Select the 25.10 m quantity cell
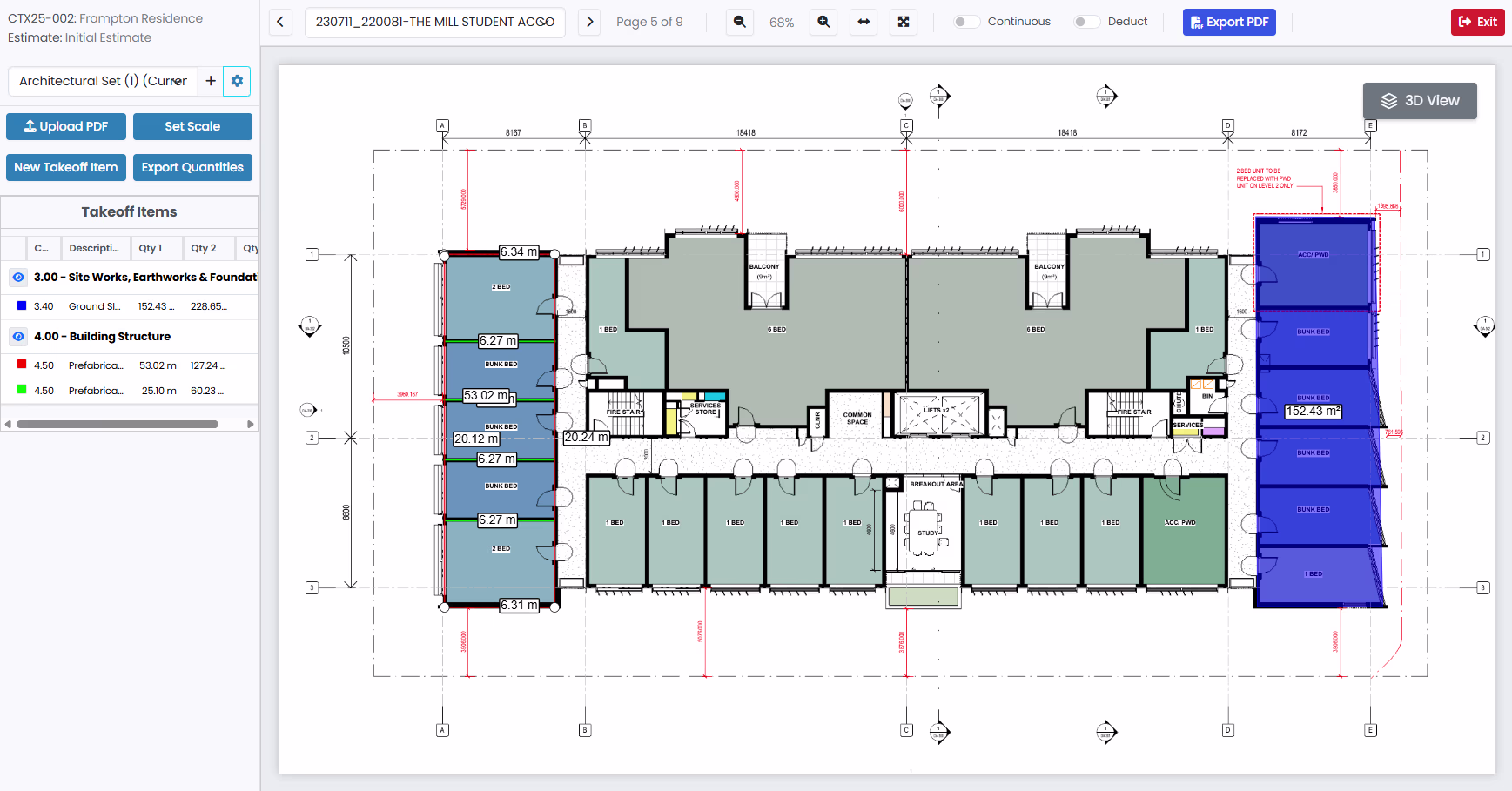The width and height of the screenshot is (1512, 791). [x=157, y=391]
